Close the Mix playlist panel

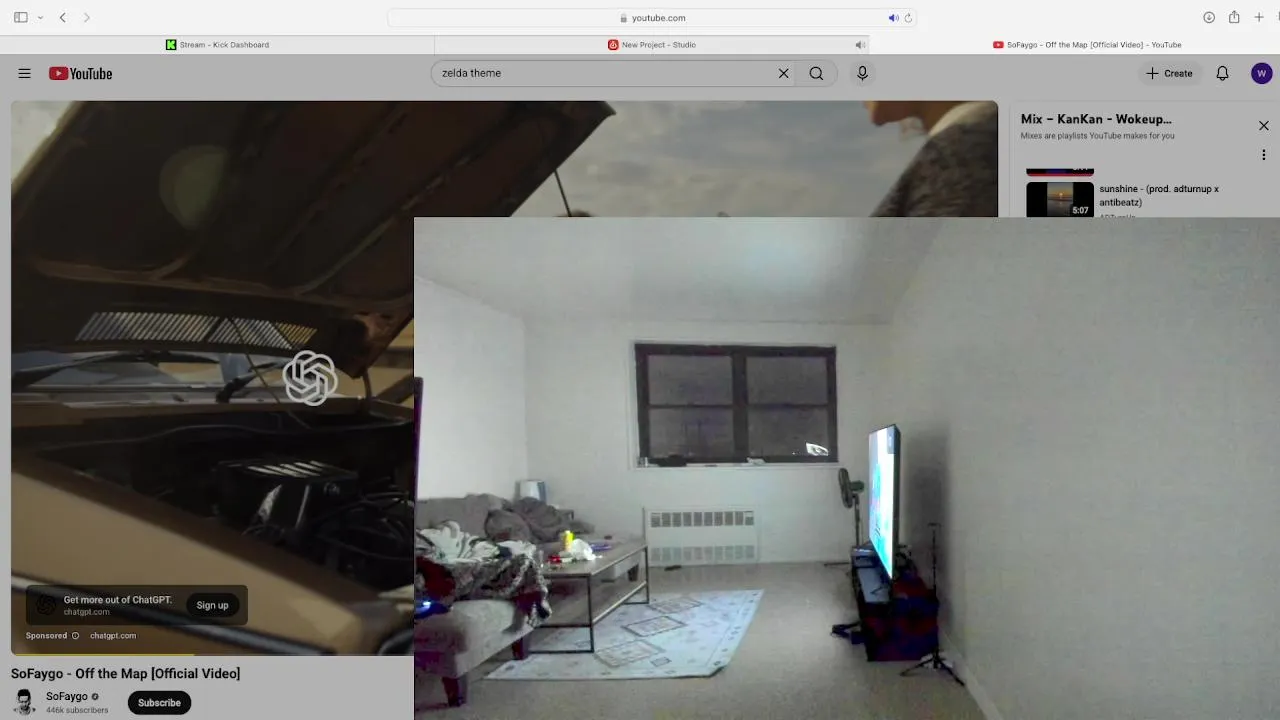pyautogui.click(x=1264, y=126)
